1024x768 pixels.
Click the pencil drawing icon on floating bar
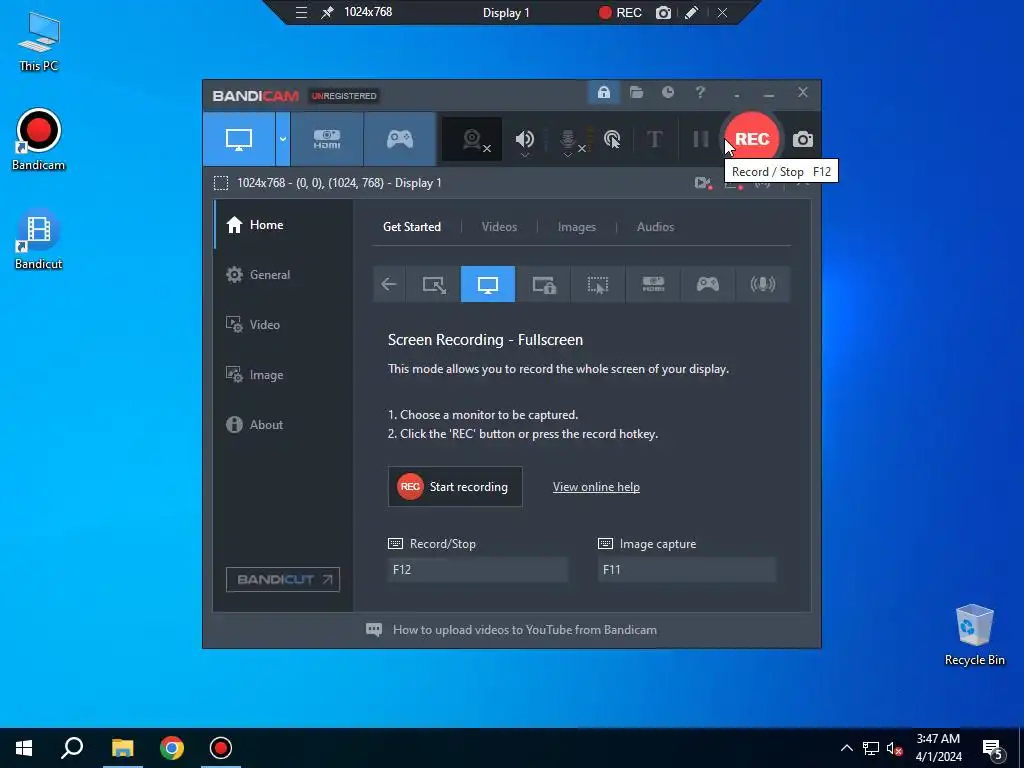tap(691, 12)
